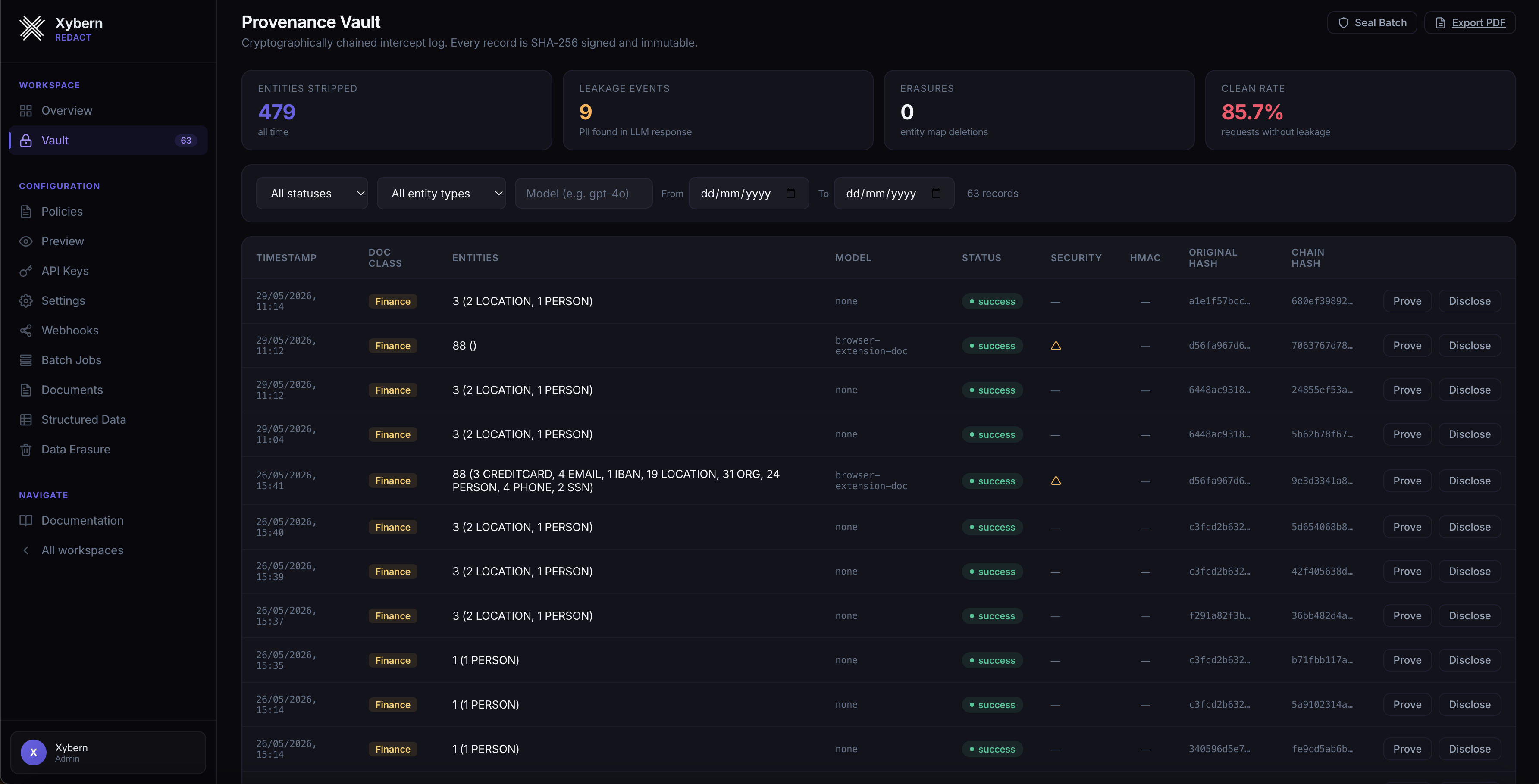This screenshot has height=784, width=1539.
Task: Click the Preview eye icon
Action: point(26,241)
